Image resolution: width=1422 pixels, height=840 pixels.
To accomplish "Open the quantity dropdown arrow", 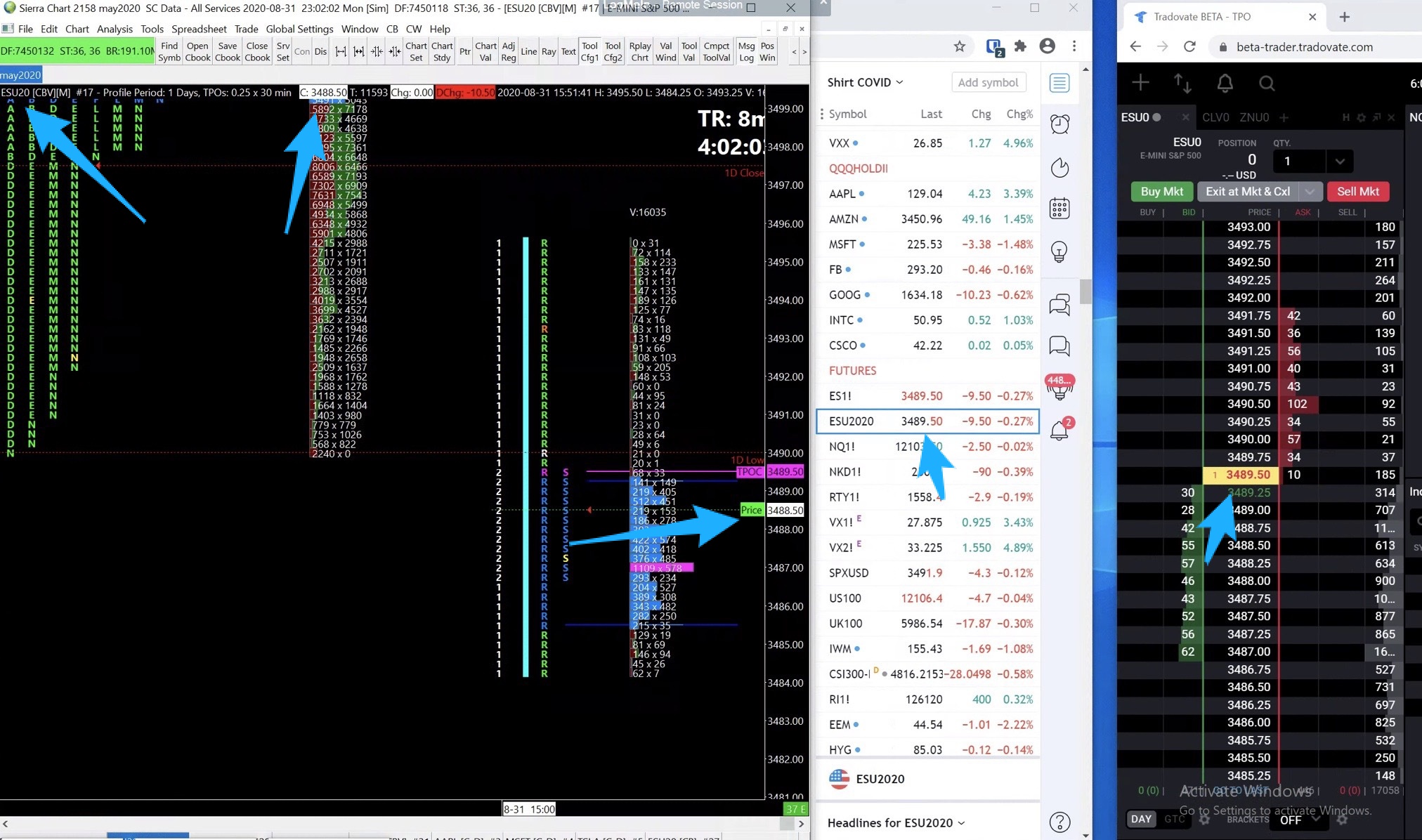I will pos(1340,162).
